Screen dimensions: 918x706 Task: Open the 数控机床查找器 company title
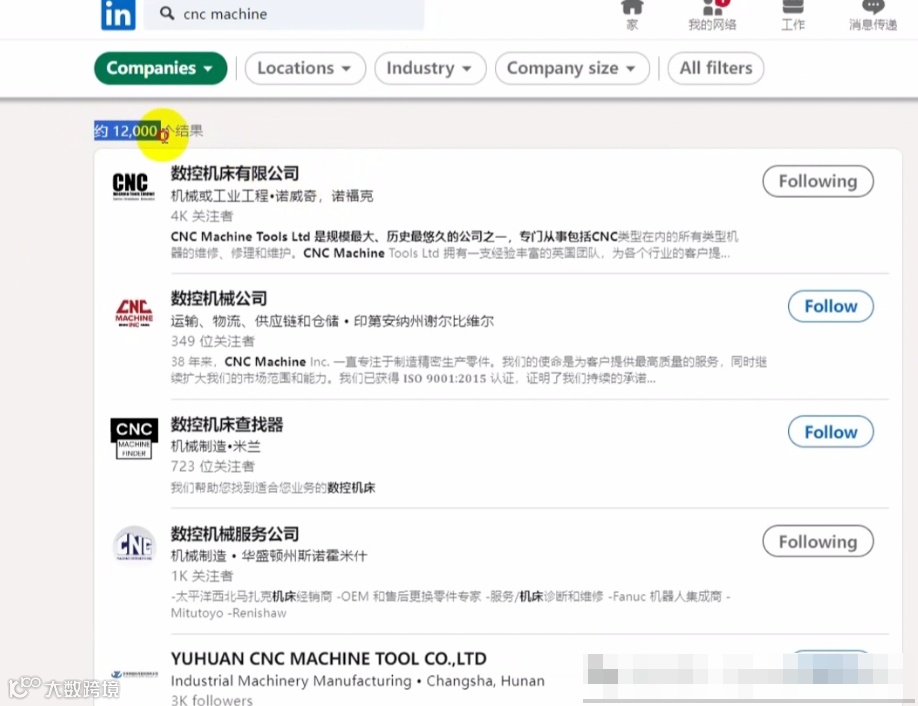click(x=227, y=424)
